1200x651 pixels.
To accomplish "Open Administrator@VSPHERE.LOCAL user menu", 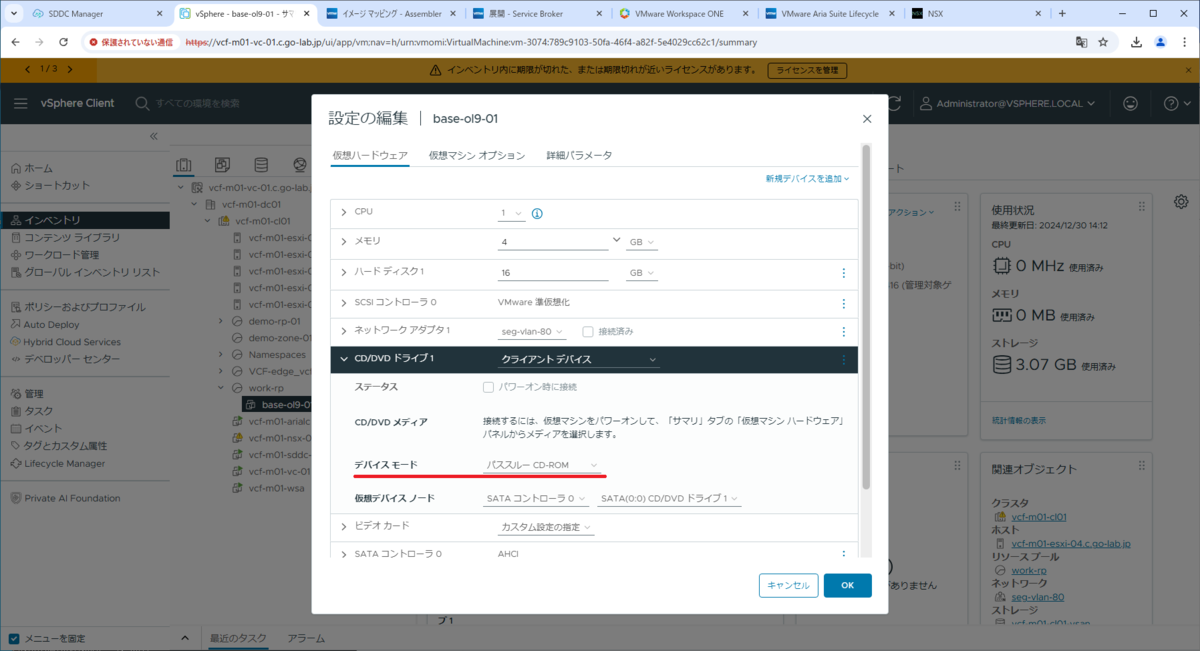I will (x=1008, y=103).
